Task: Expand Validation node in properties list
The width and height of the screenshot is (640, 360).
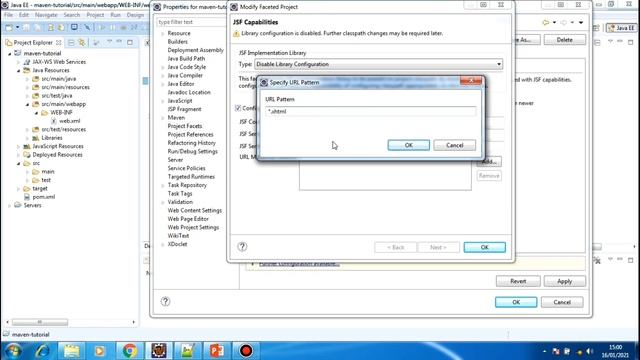Action: (163, 202)
